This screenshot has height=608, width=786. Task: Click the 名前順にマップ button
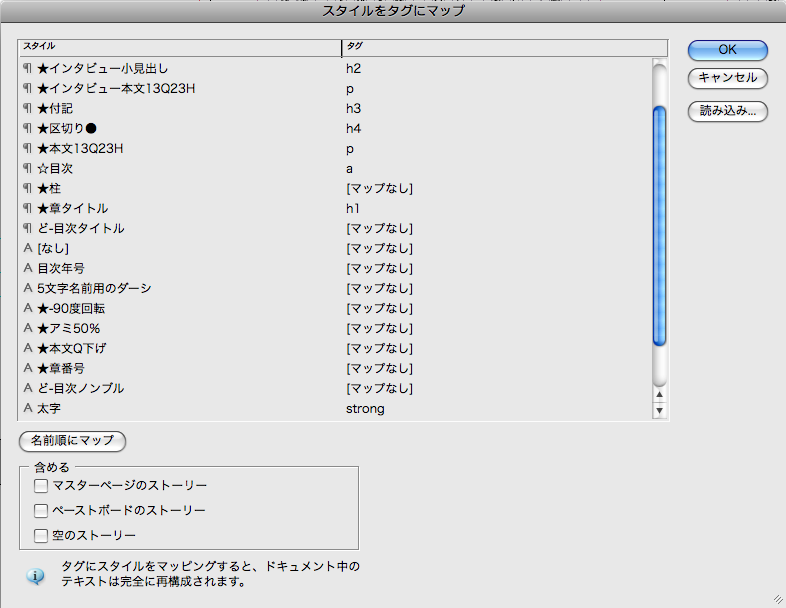pyautogui.click(x=72, y=441)
